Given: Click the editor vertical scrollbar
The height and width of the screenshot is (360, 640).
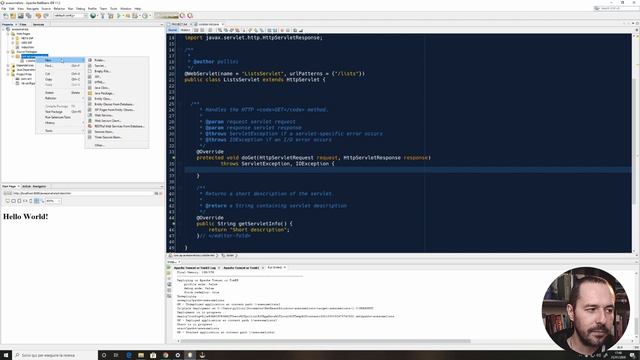Looking at the screenshot, I should click(634, 143).
